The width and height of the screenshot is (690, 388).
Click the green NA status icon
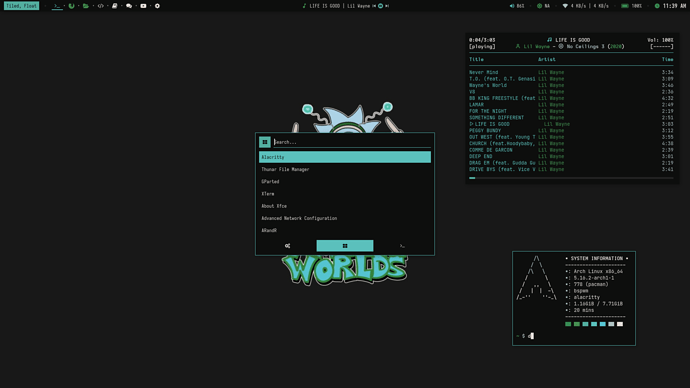pos(539,6)
